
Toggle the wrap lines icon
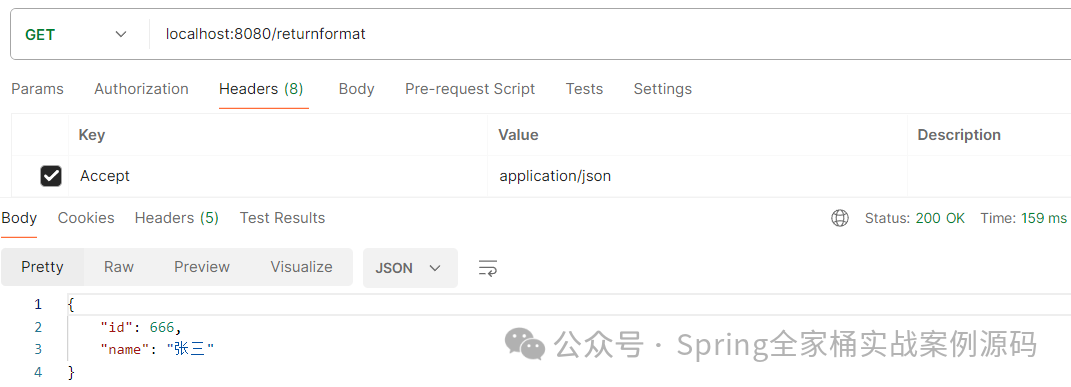tap(488, 268)
